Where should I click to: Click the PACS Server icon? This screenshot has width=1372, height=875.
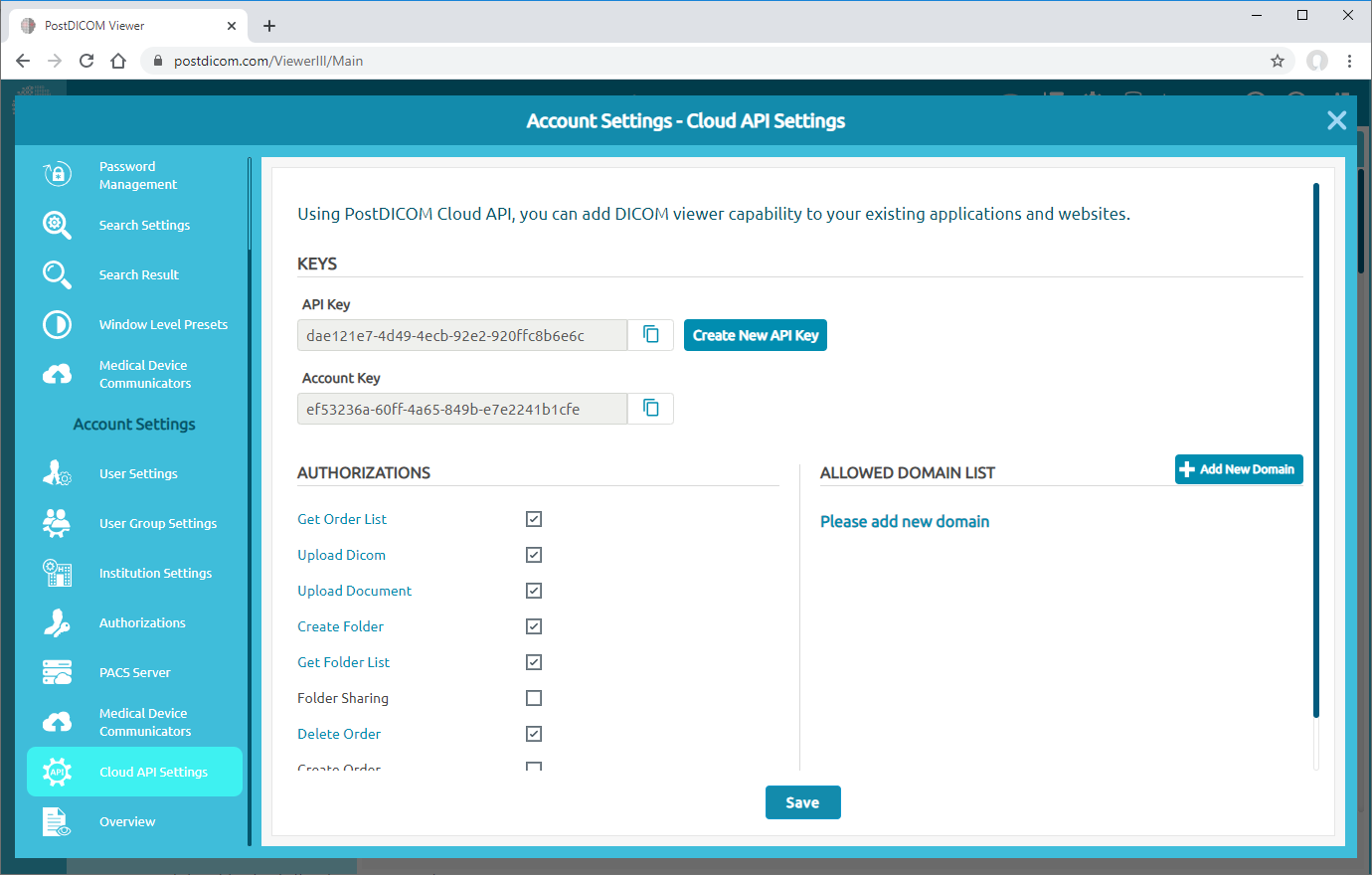[x=57, y=672]
